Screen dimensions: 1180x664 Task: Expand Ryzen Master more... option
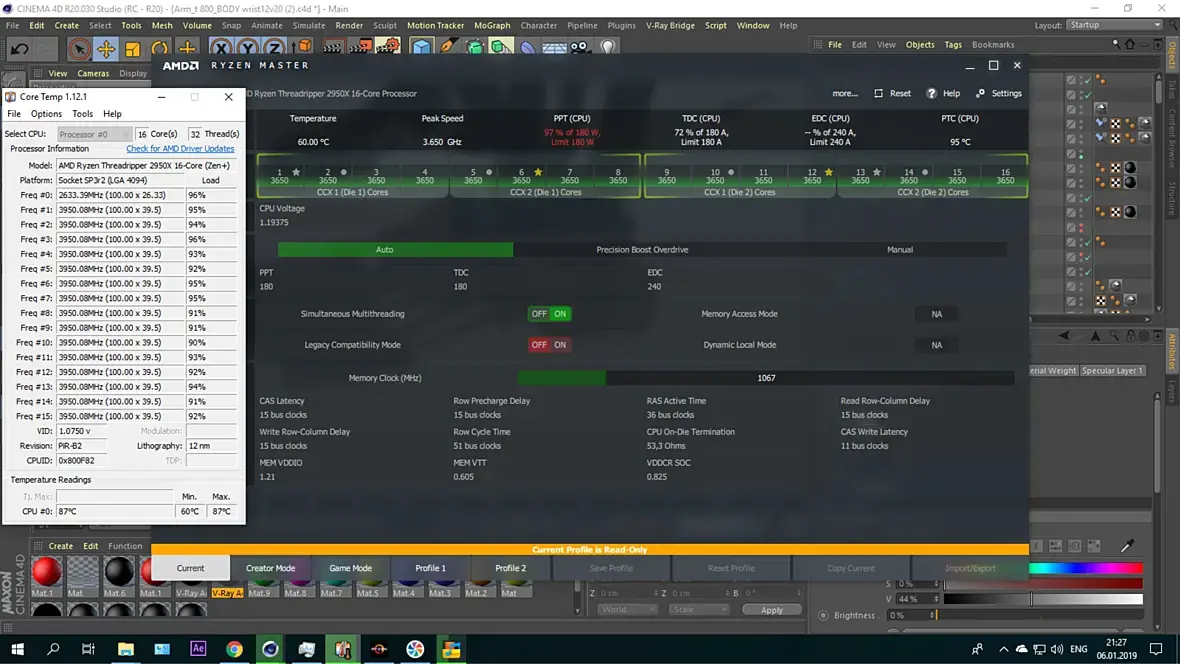click(x=844, y=93)
